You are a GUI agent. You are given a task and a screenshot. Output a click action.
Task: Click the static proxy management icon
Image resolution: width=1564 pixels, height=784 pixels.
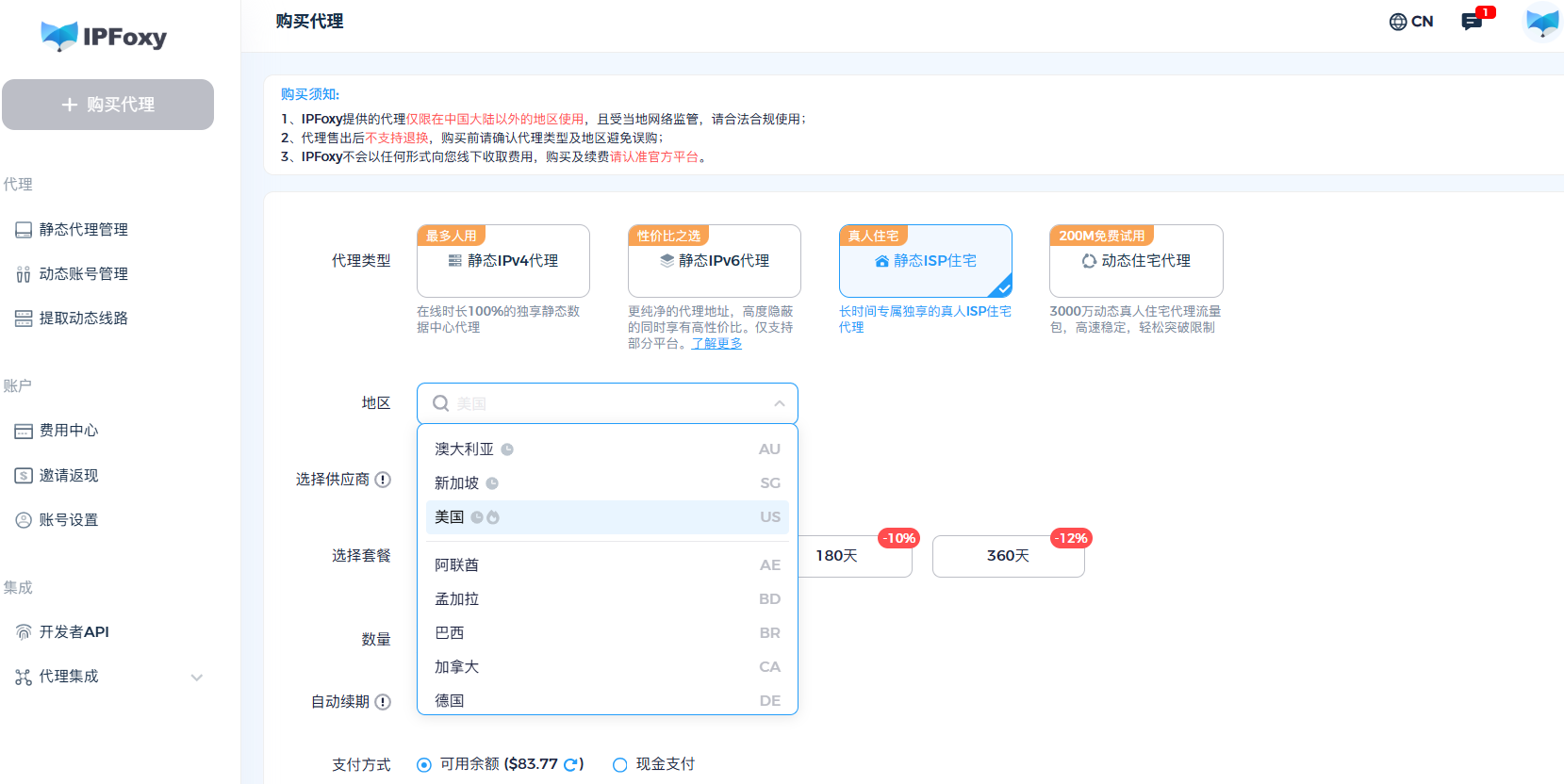24,230
